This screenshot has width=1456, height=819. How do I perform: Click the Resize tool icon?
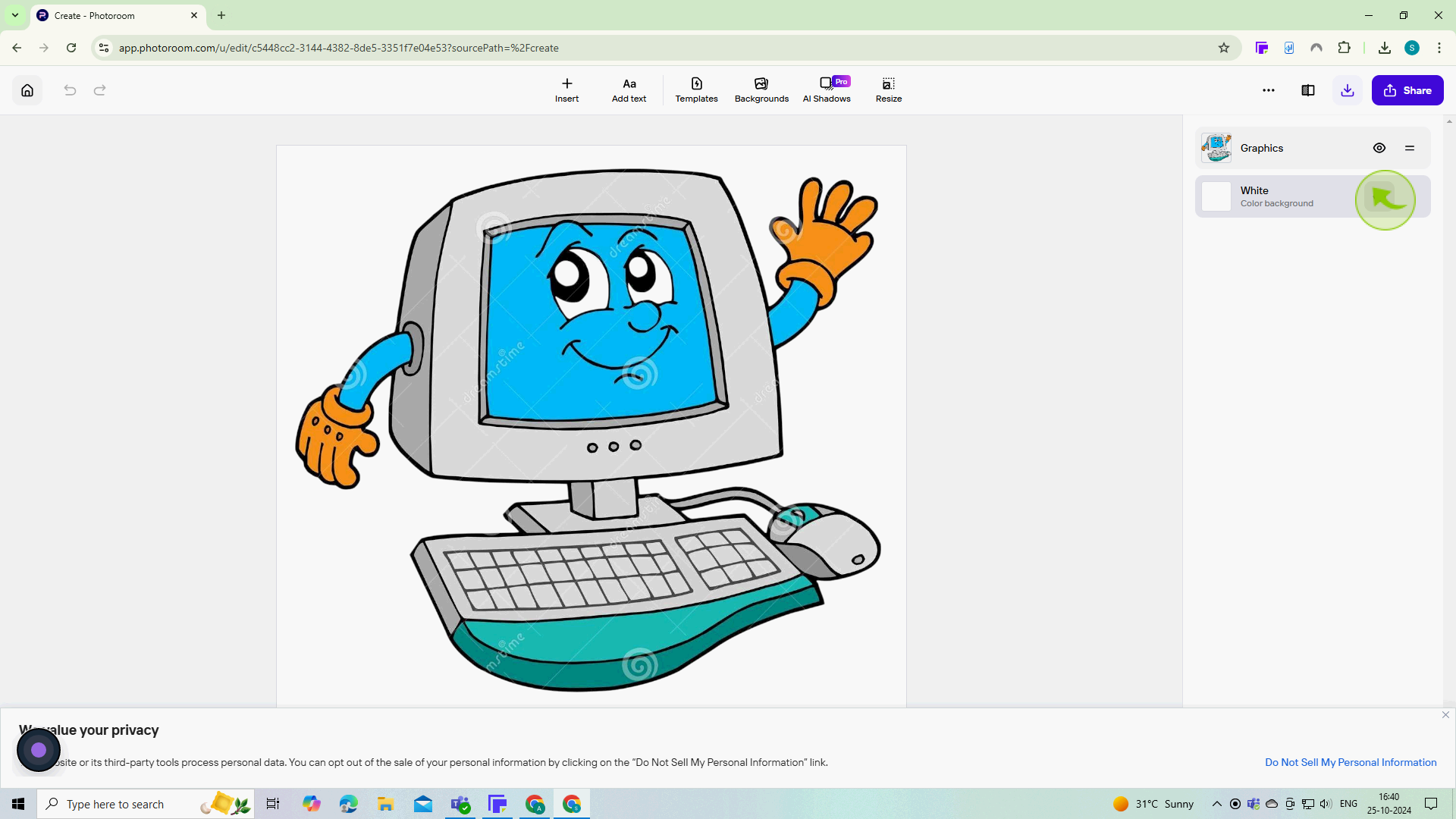click(x=889, y=83)
